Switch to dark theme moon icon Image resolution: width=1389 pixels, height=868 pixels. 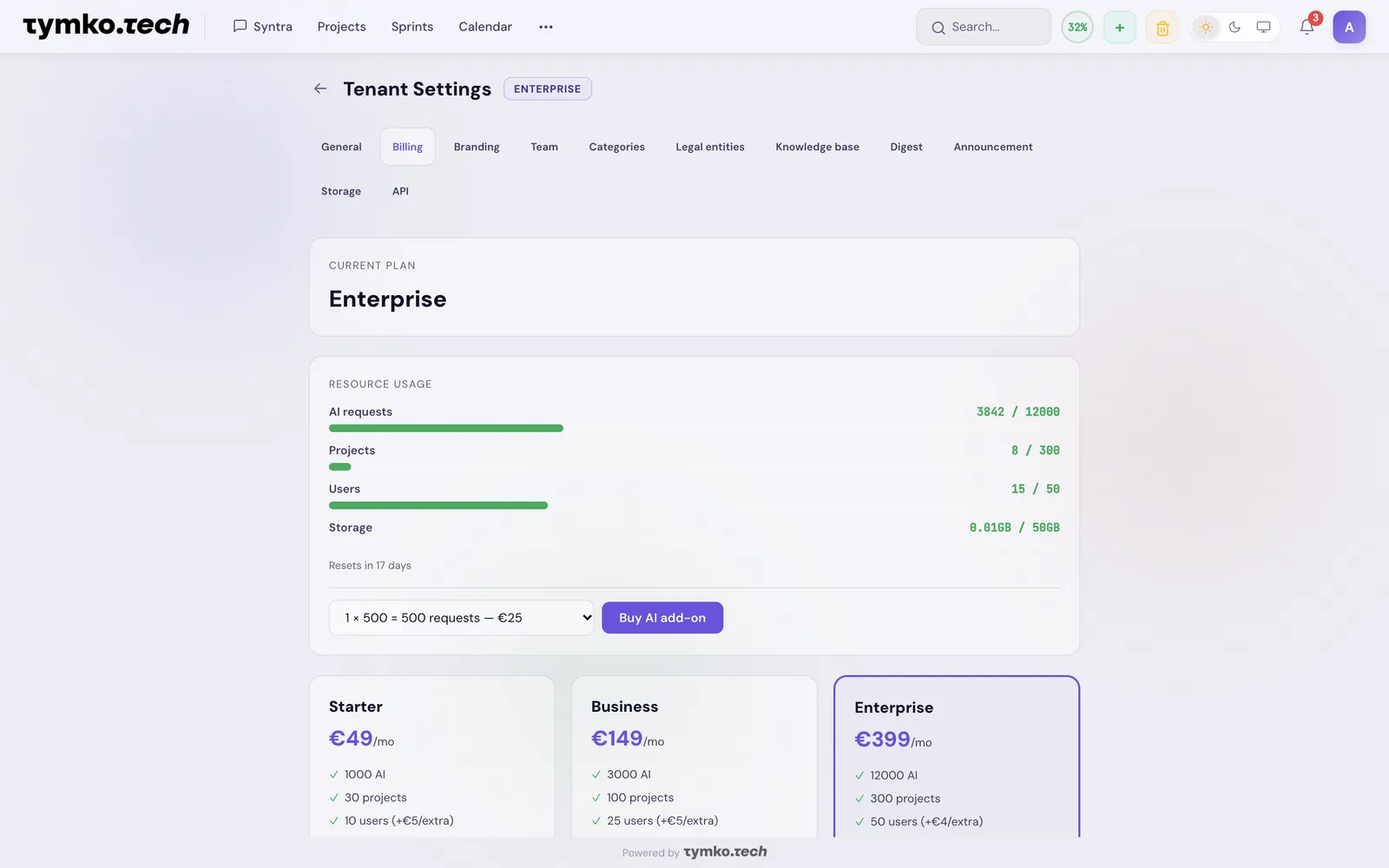pos(1234,27)
